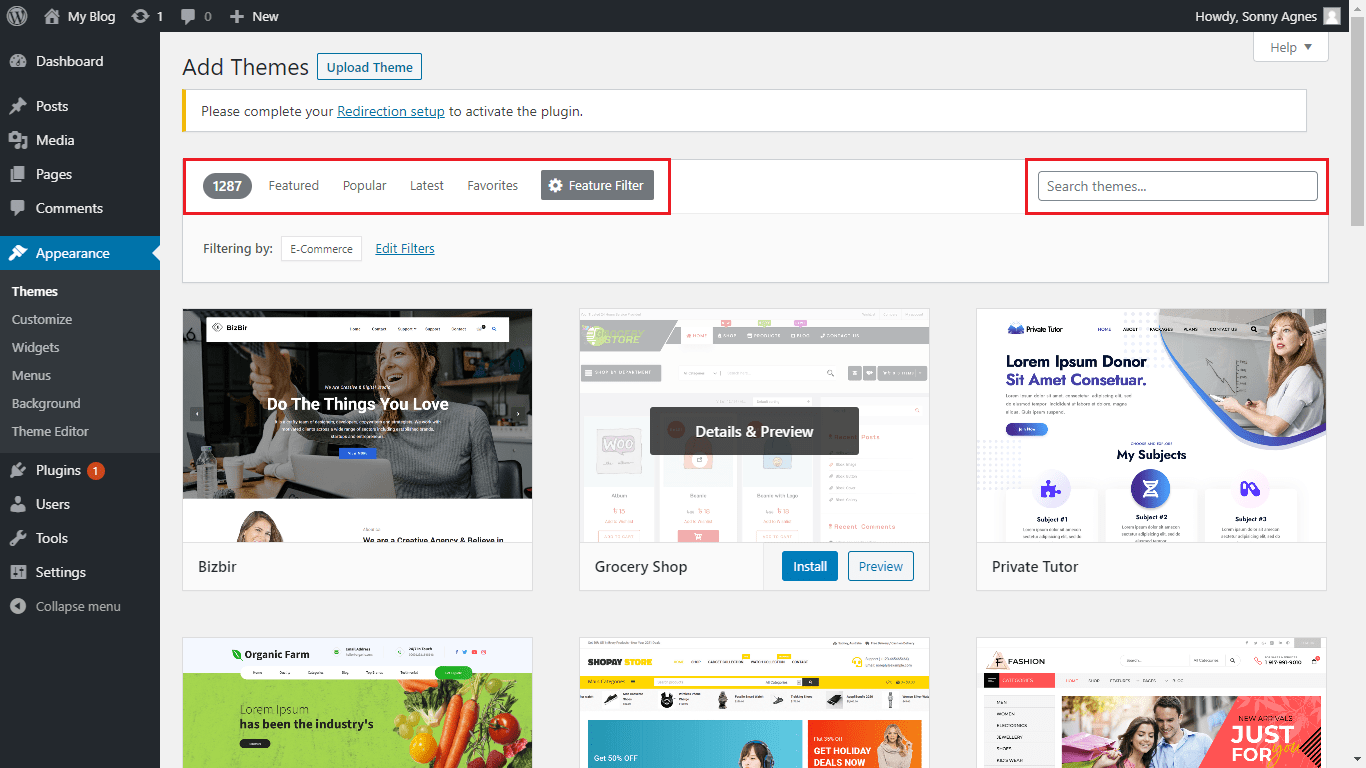Open the Feature Filter button
The height and width of the screenshot is (768, 1366).
[597, 185]
